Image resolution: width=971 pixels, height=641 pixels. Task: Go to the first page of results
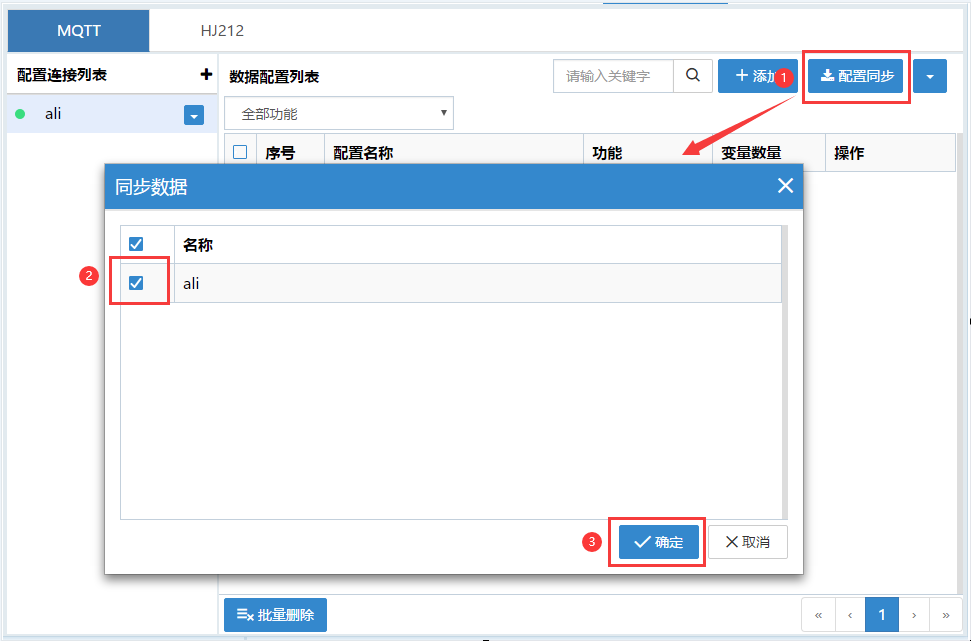pyautogui.click(x=818, y=615)
